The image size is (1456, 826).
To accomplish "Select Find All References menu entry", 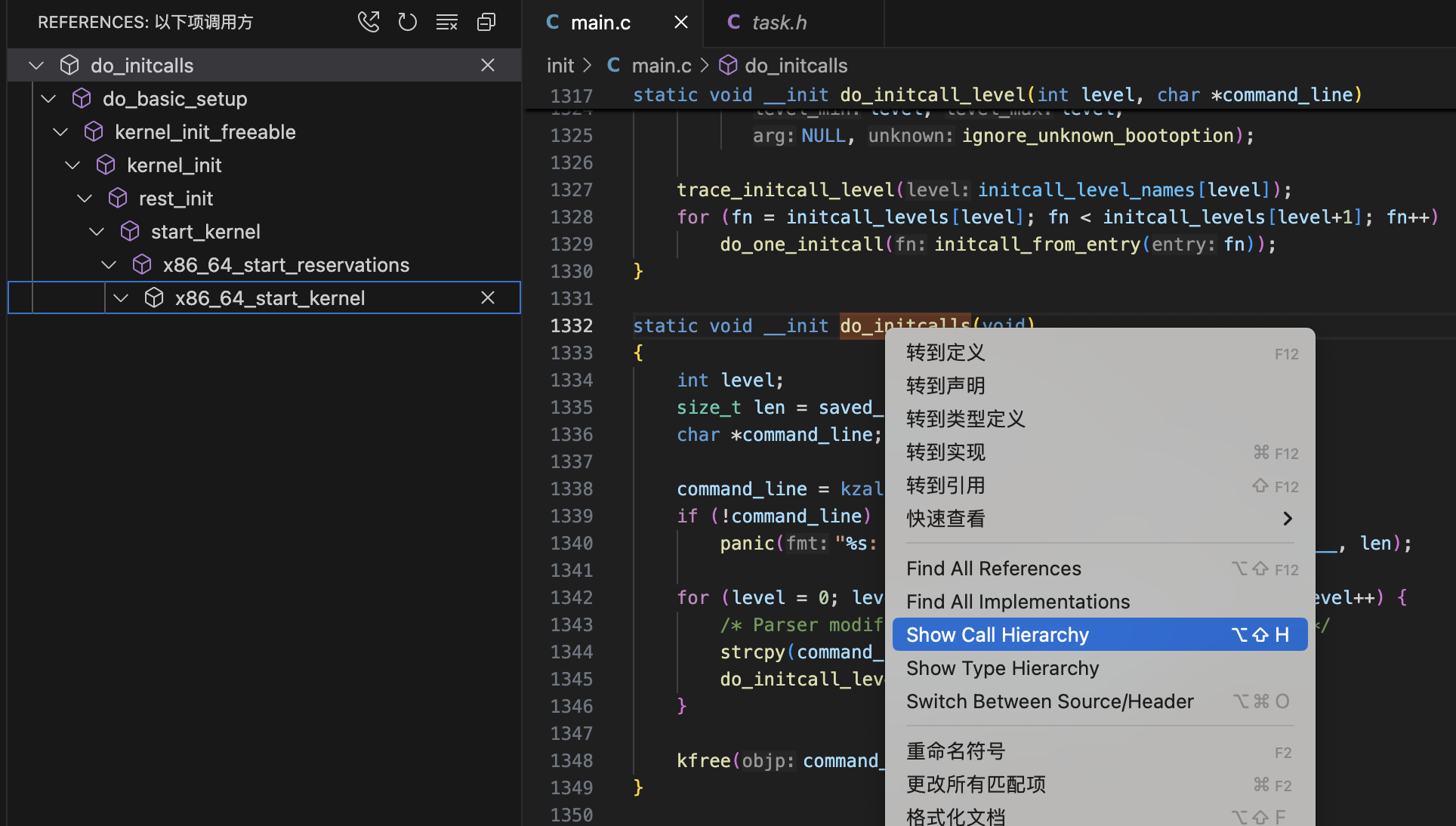I will tap(1100, 569).
